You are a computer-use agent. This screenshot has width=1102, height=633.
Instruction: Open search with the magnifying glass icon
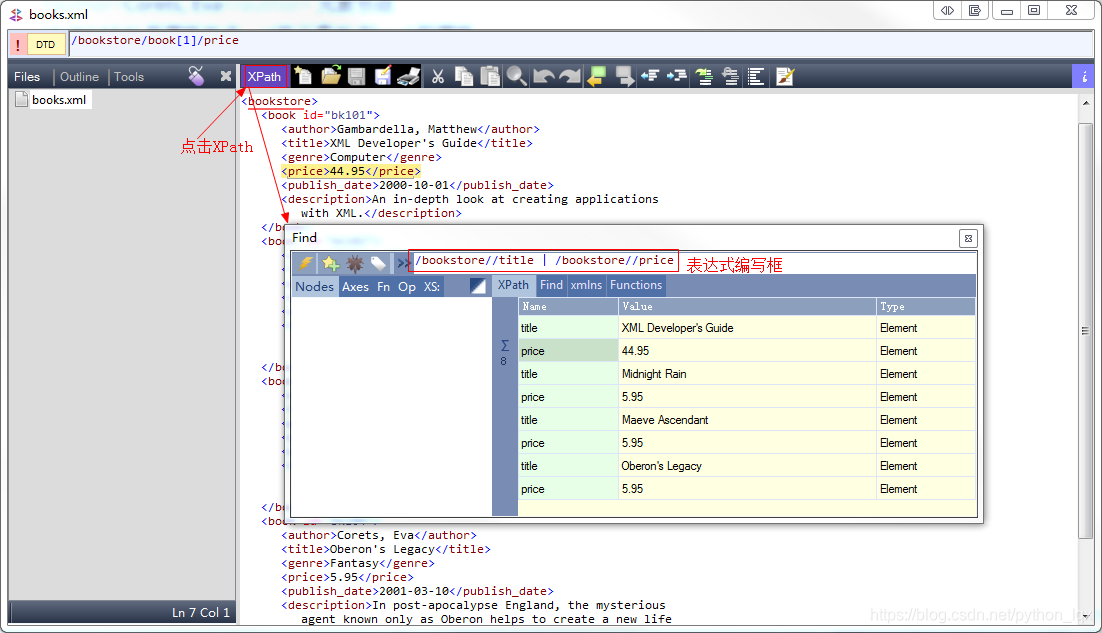[517, 77]
